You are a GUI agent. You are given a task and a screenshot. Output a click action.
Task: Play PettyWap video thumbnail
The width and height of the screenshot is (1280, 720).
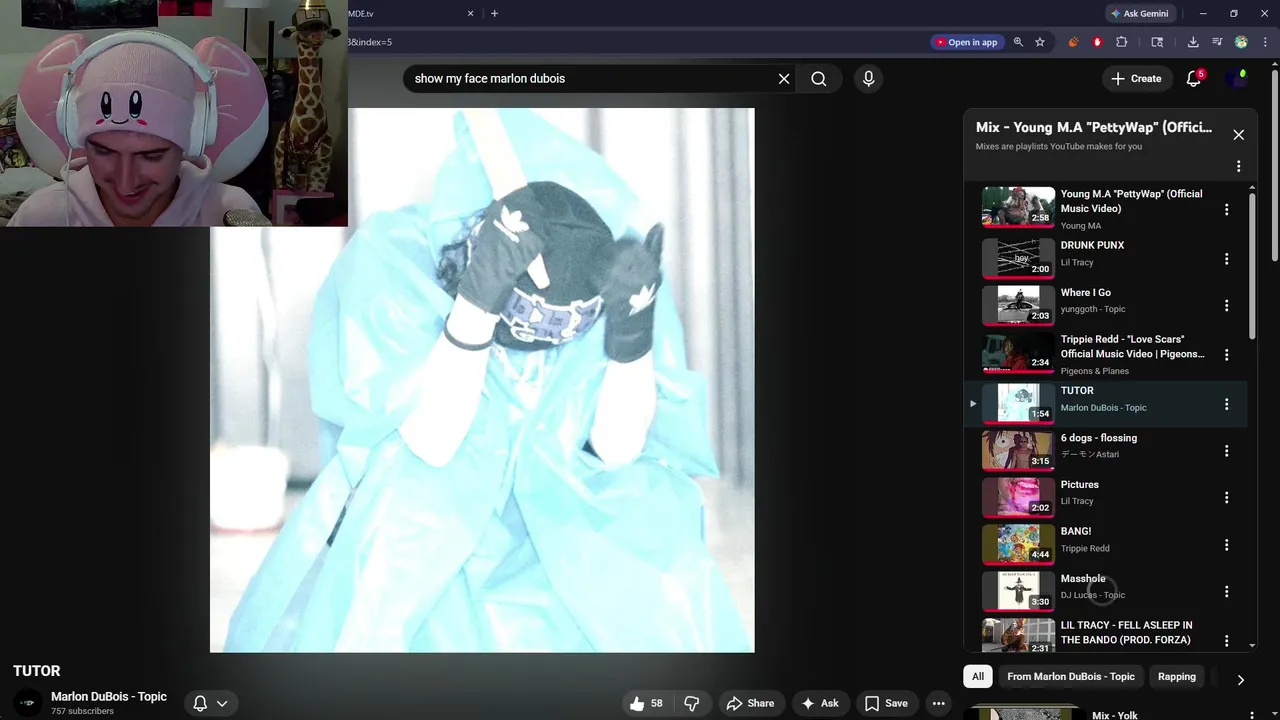[x=1018, y=207]
